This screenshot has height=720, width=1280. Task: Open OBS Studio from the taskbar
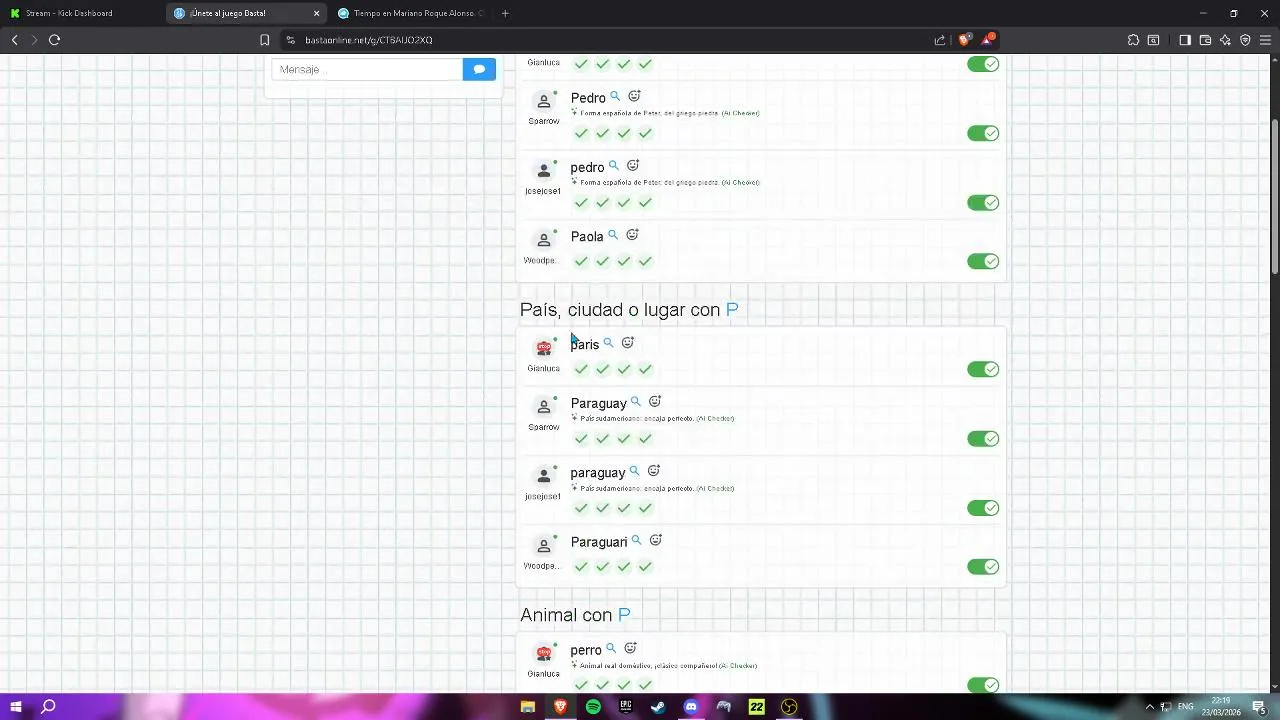[x=789, y=707]
